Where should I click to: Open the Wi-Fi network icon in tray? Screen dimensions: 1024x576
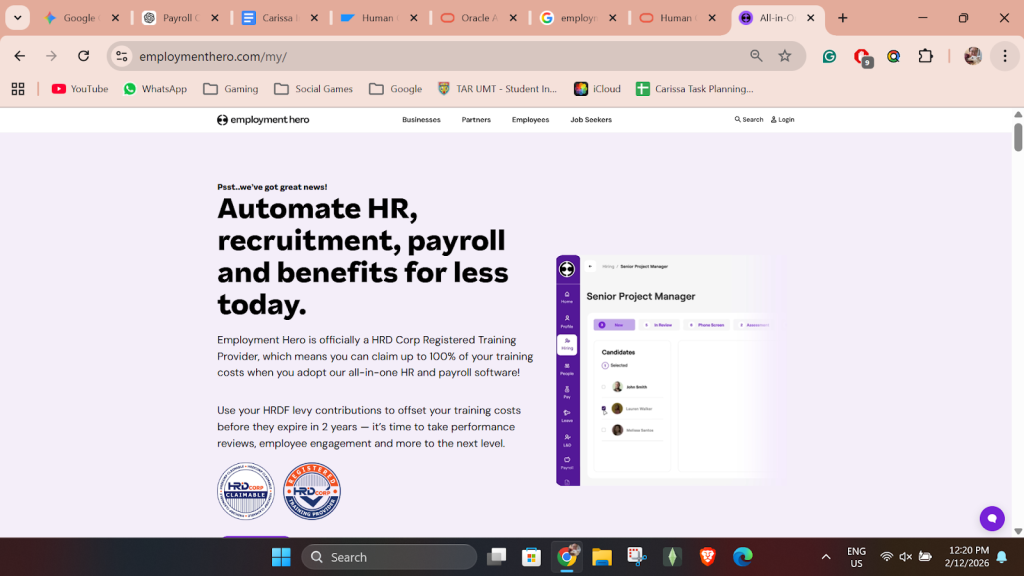pos(886,557)
